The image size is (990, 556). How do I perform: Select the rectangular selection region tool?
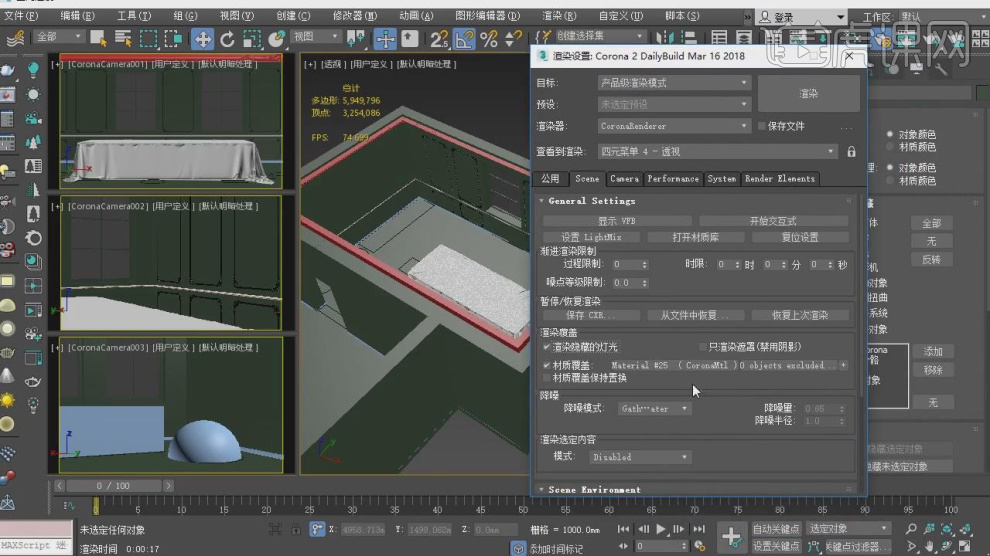click(x=148, y=38)
